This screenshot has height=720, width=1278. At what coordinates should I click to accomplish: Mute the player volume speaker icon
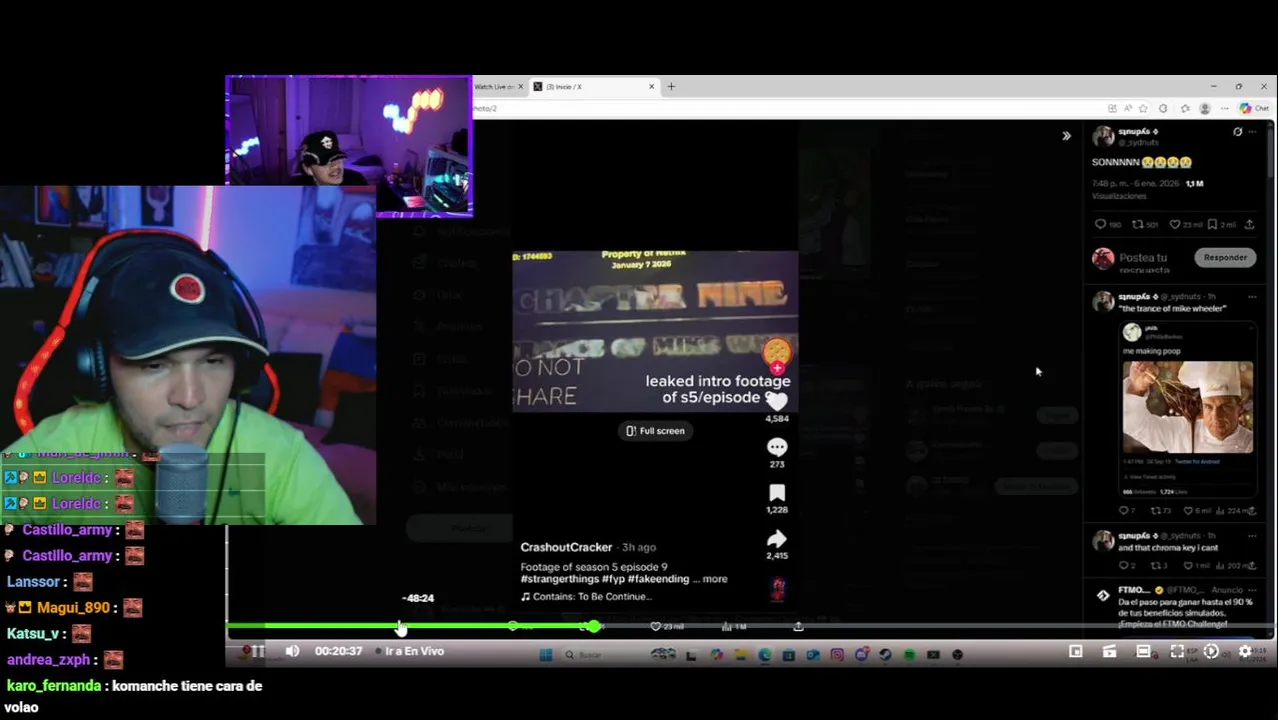(292, 651)
